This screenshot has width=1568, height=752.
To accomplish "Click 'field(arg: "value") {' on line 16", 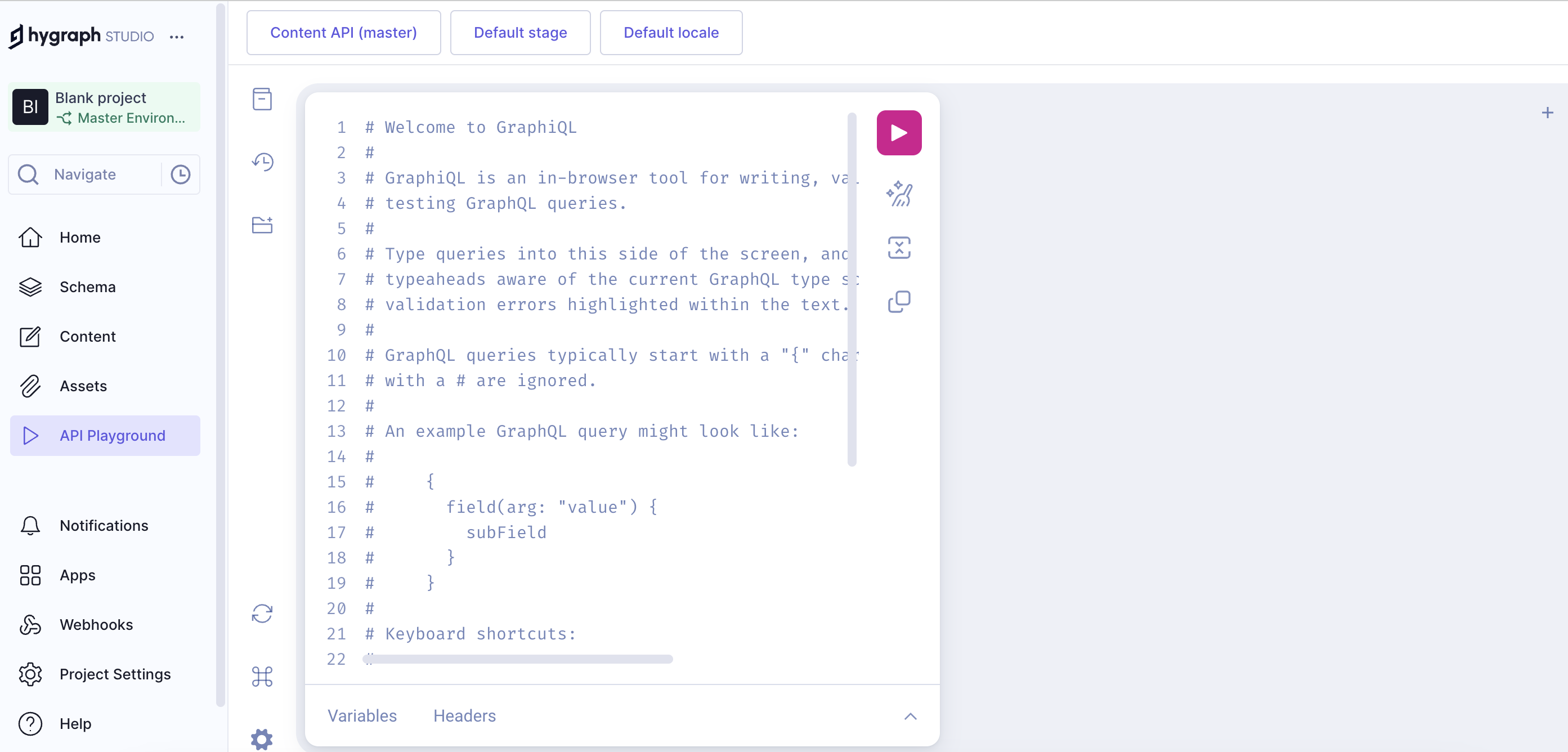I will point(552,507).
